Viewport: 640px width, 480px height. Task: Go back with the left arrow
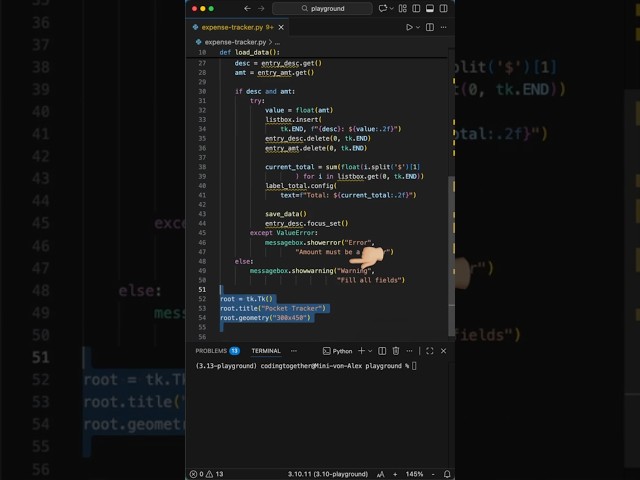coord(247,8)
